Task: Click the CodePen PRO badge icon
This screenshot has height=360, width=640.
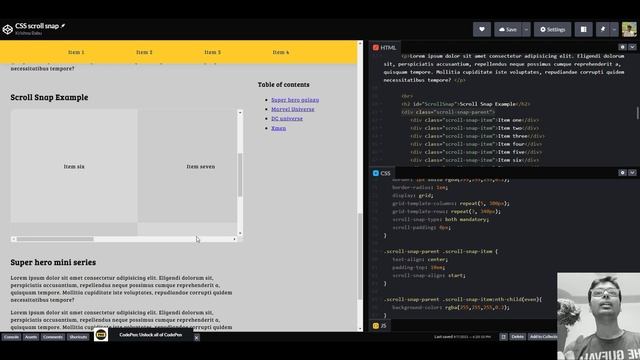Action: pos(101,335)
